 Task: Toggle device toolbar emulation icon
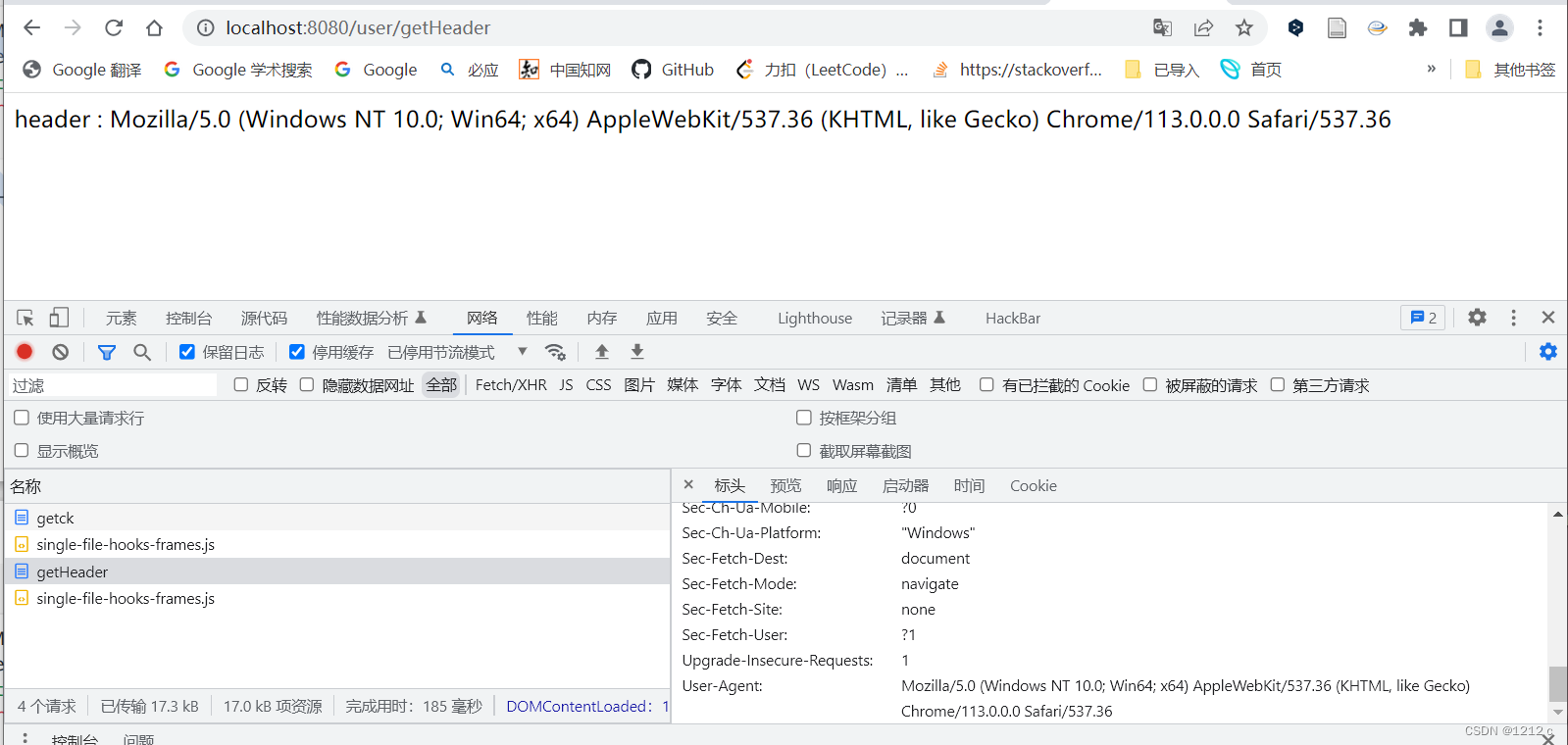coord(59,318)
